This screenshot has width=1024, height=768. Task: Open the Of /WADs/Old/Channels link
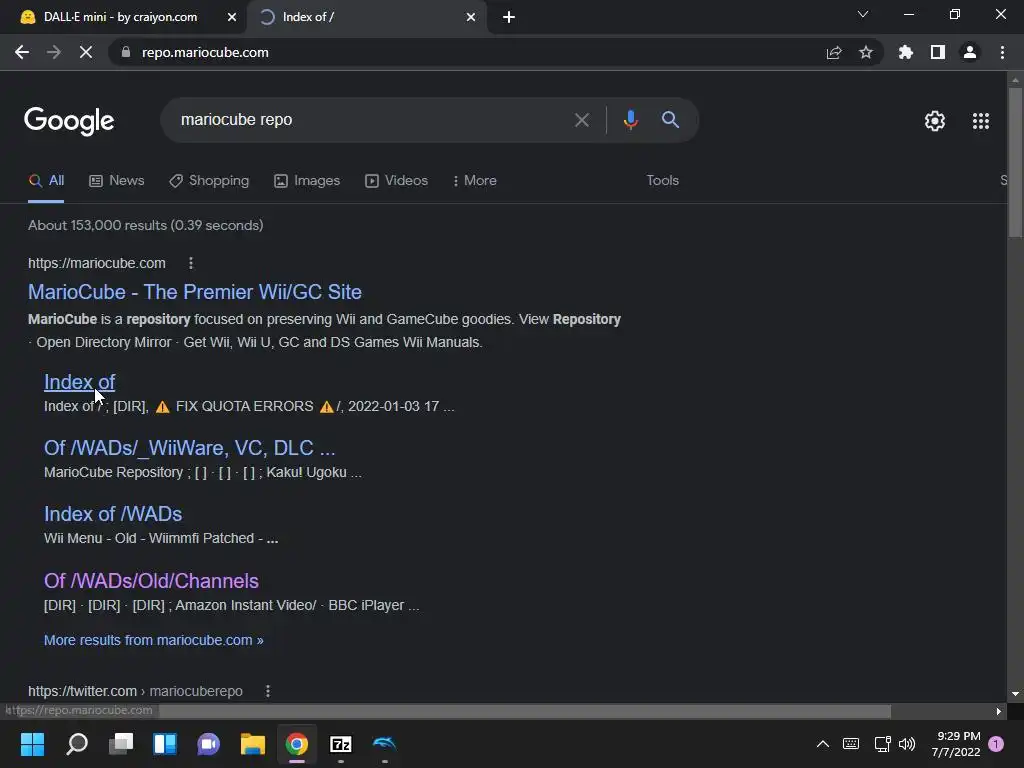click(x=151, y=581)
